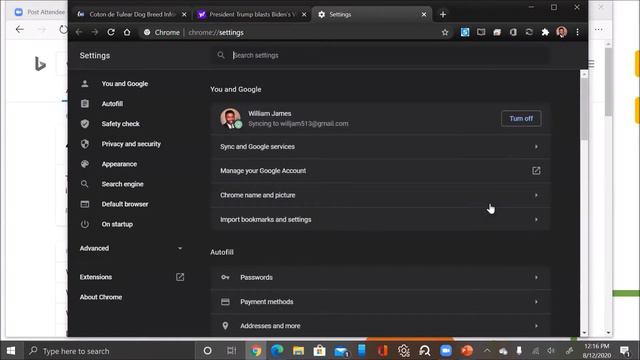Screen dimensions: 640x360
Task: Open Safety check in sidebar
Action: [x=120, y=124]
